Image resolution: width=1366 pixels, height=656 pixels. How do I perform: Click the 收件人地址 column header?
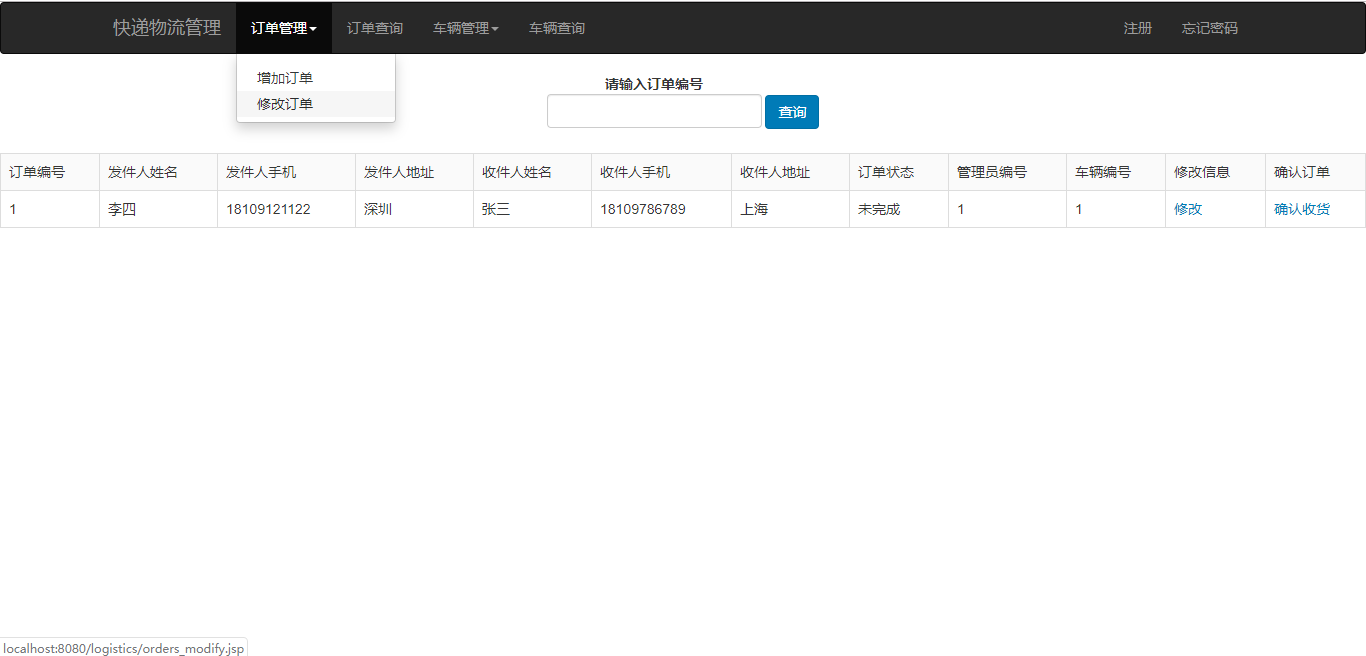point(791,172)
